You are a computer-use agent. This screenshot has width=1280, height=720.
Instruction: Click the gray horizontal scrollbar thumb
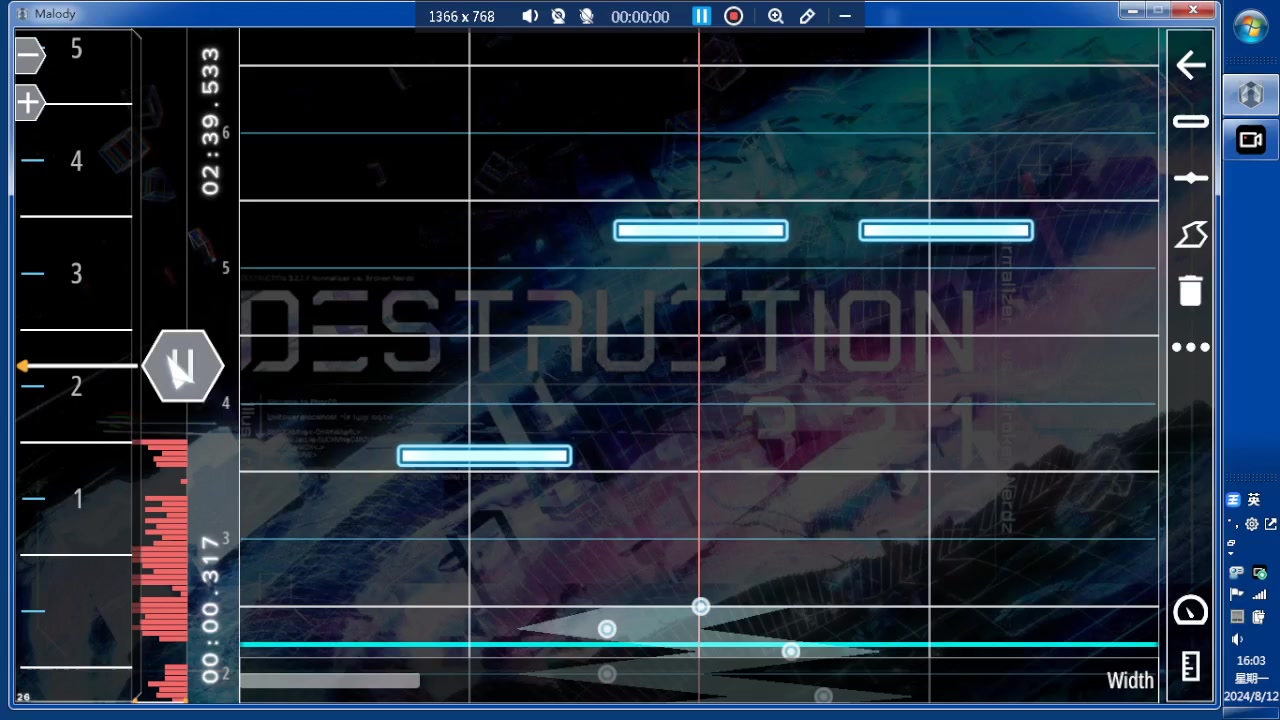pyautogui.click(x=330, y=681)
